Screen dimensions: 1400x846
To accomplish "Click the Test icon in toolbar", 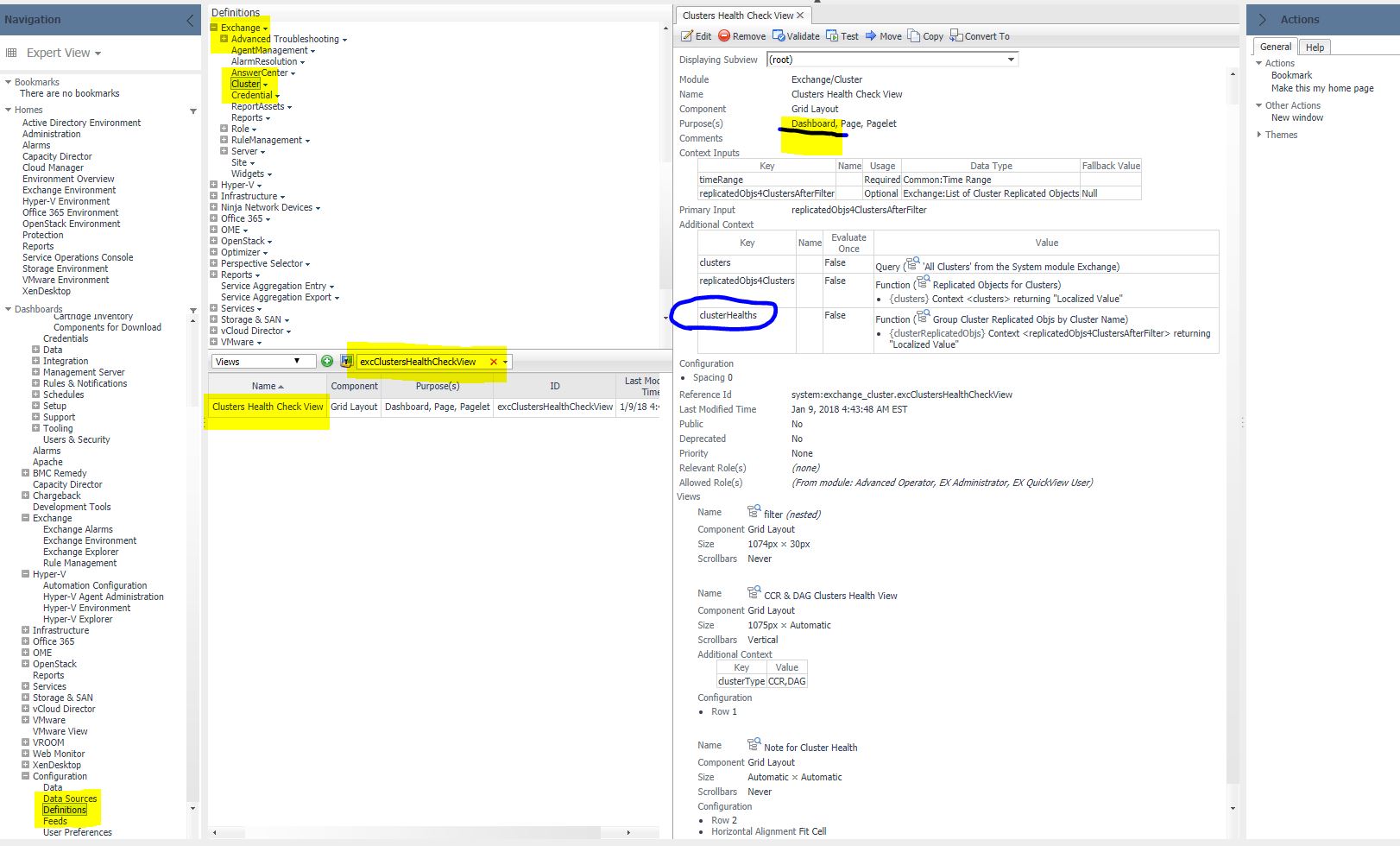I will (832, 35).
